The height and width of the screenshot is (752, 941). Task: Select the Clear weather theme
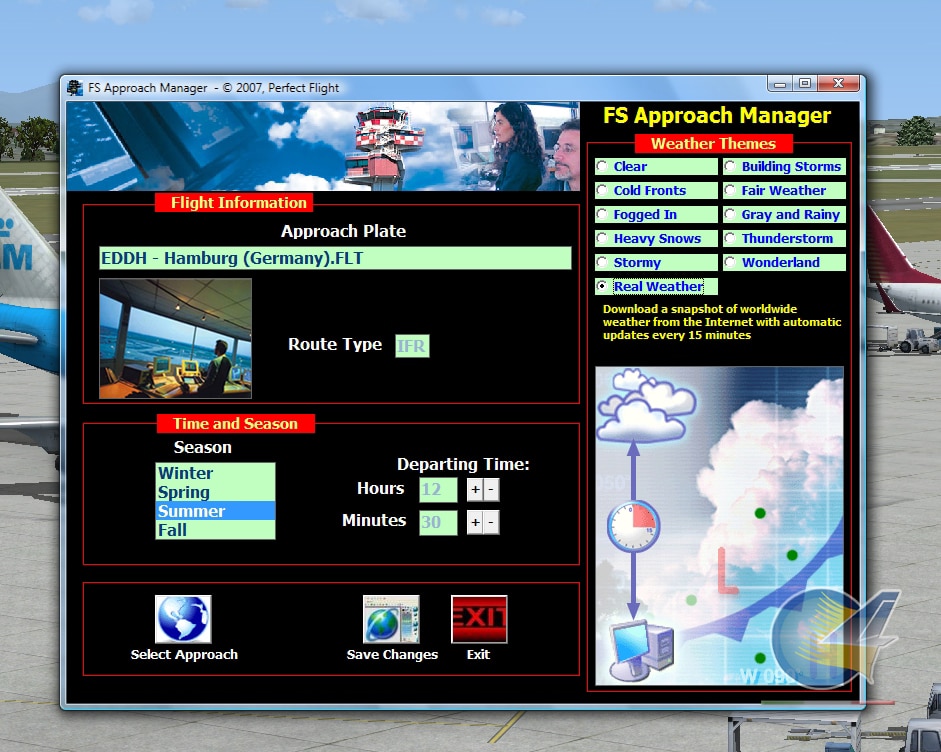click(x=603, y=167)
